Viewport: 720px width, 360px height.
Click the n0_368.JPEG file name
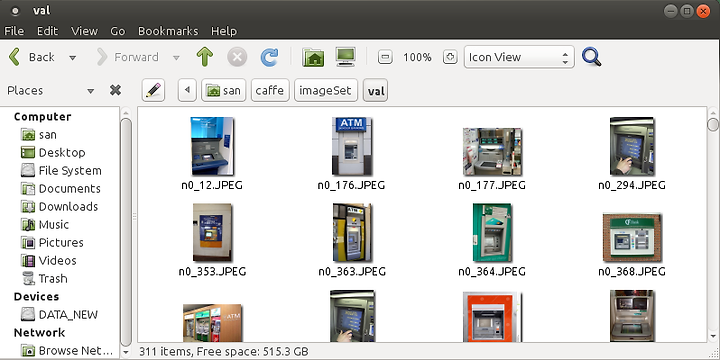coord(632,272)
